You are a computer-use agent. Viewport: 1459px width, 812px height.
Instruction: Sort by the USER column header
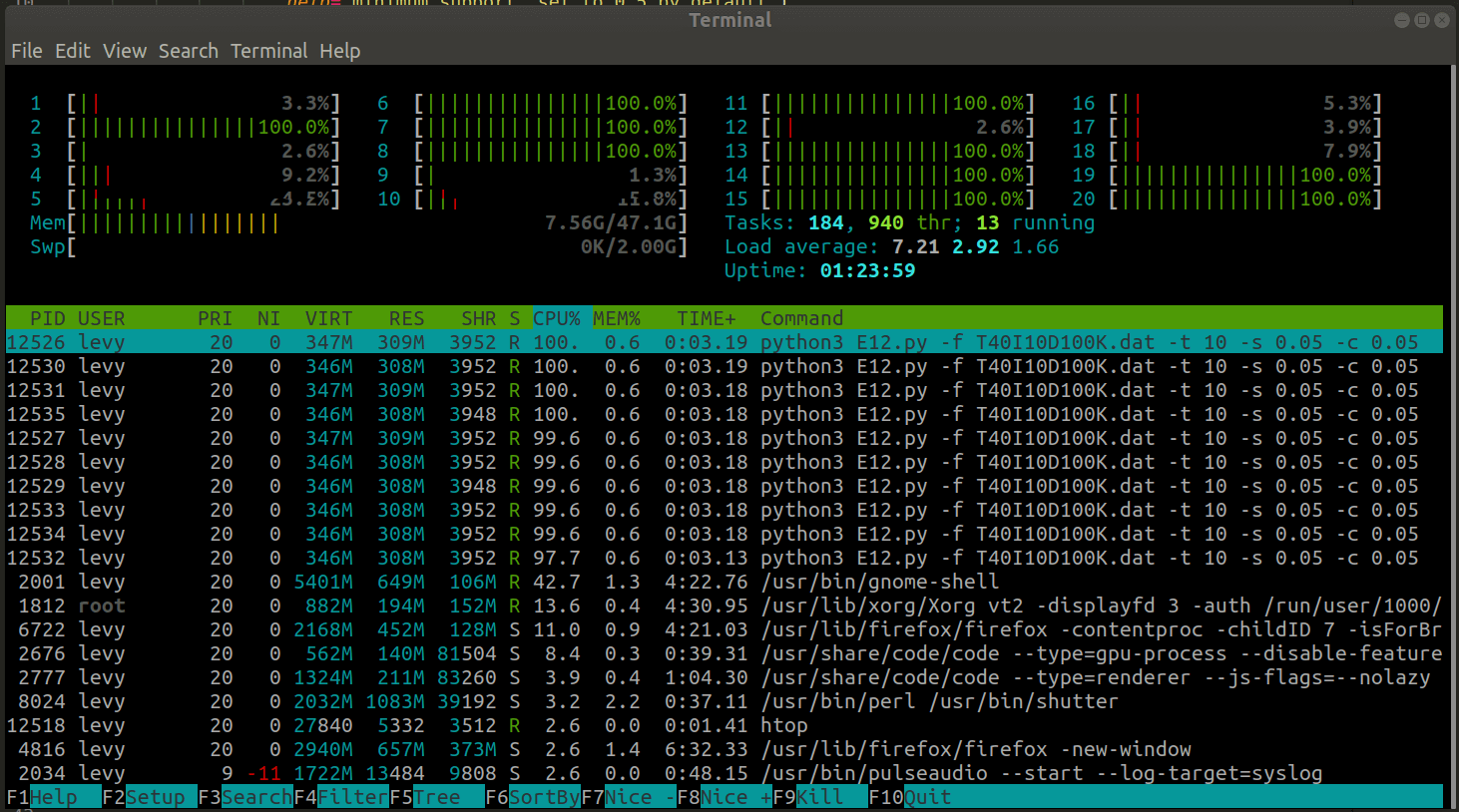[102, 318]
